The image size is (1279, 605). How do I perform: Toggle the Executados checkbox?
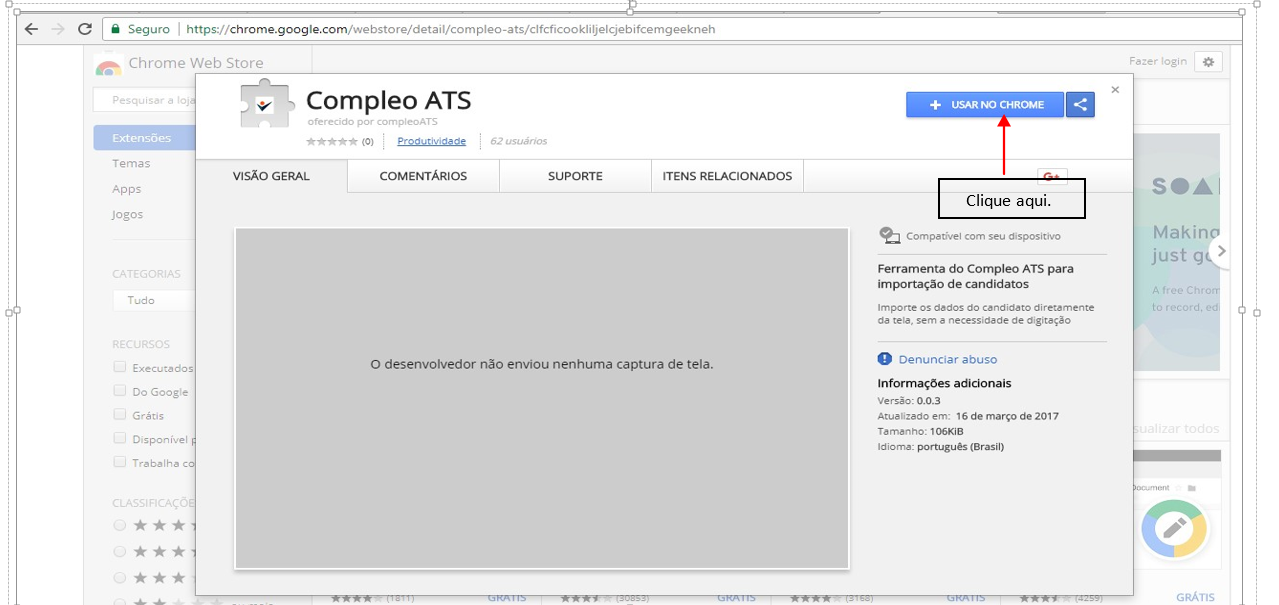click(x=120, y=367)
